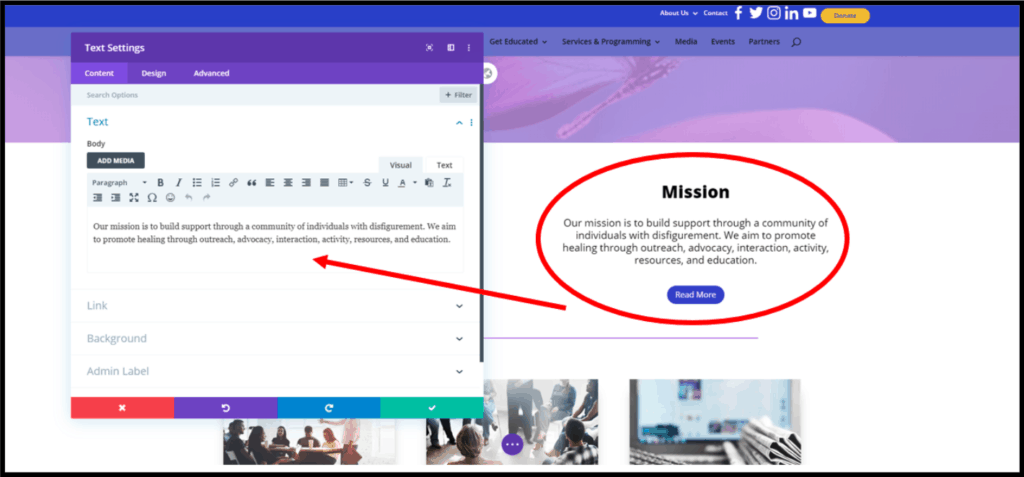This screenshot has width=1024, height=477.
Task: Apply strikethrough formatting to text
Action: pyautogui.click(x=367, y=183)
